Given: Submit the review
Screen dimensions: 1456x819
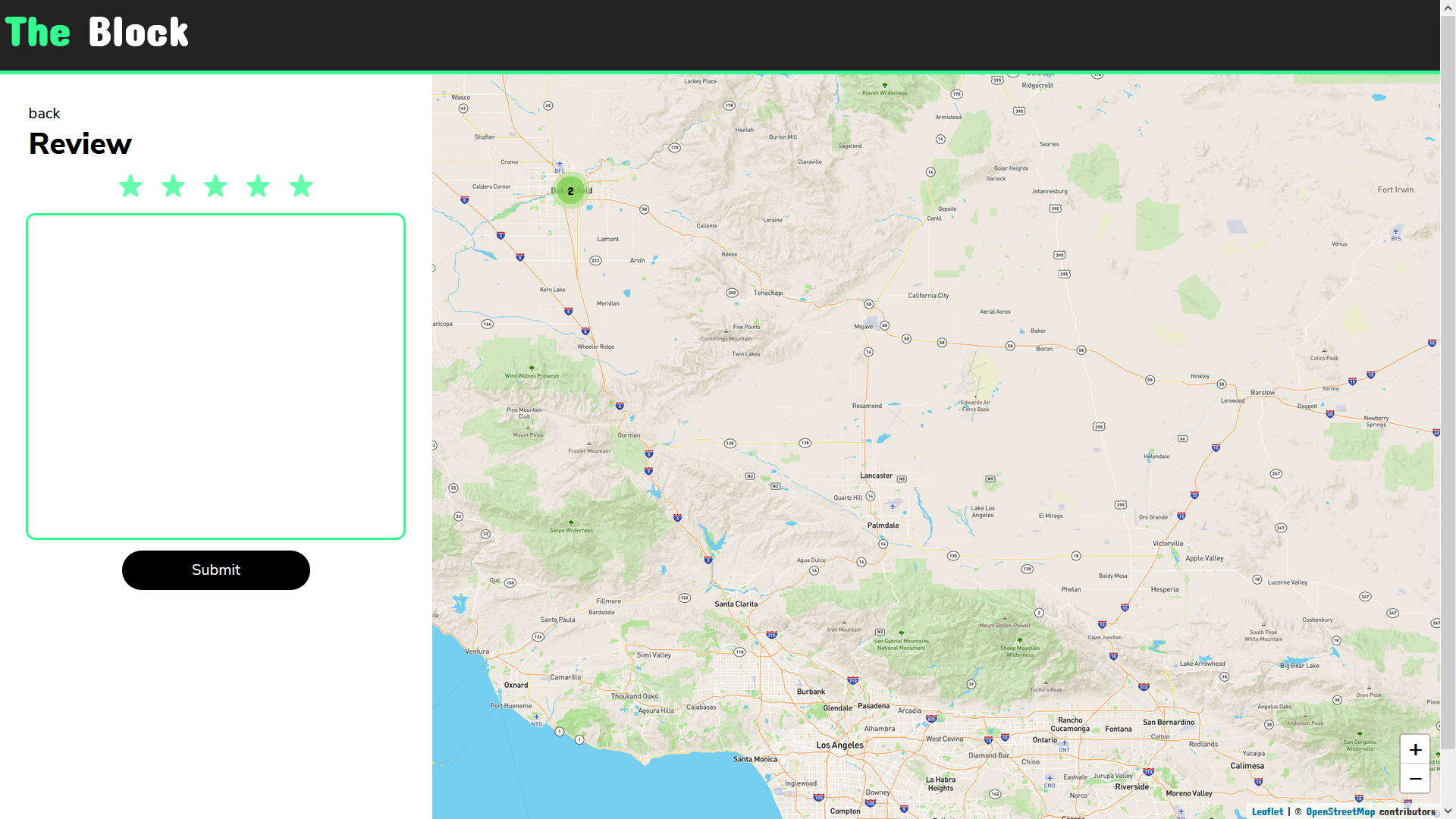Looking at the screenshot, I should pyautogui.click(x=215, y=570).
